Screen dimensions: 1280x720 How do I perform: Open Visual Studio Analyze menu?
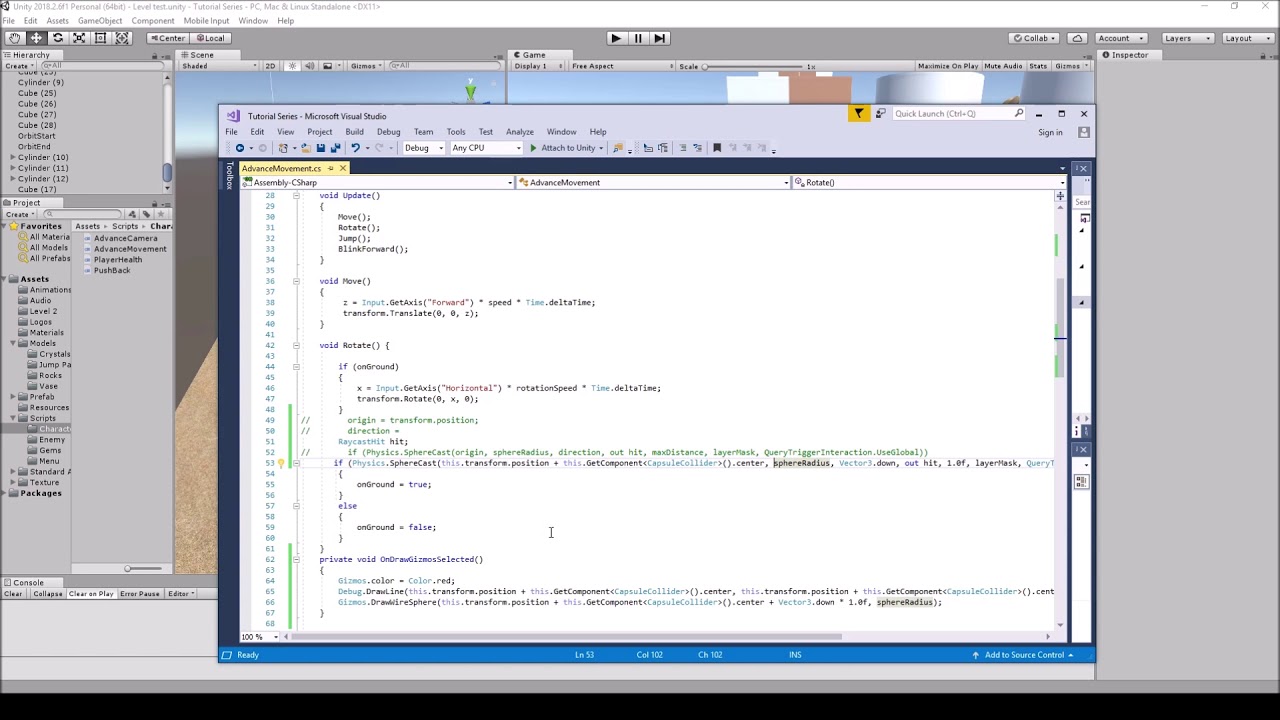[519, 132]
